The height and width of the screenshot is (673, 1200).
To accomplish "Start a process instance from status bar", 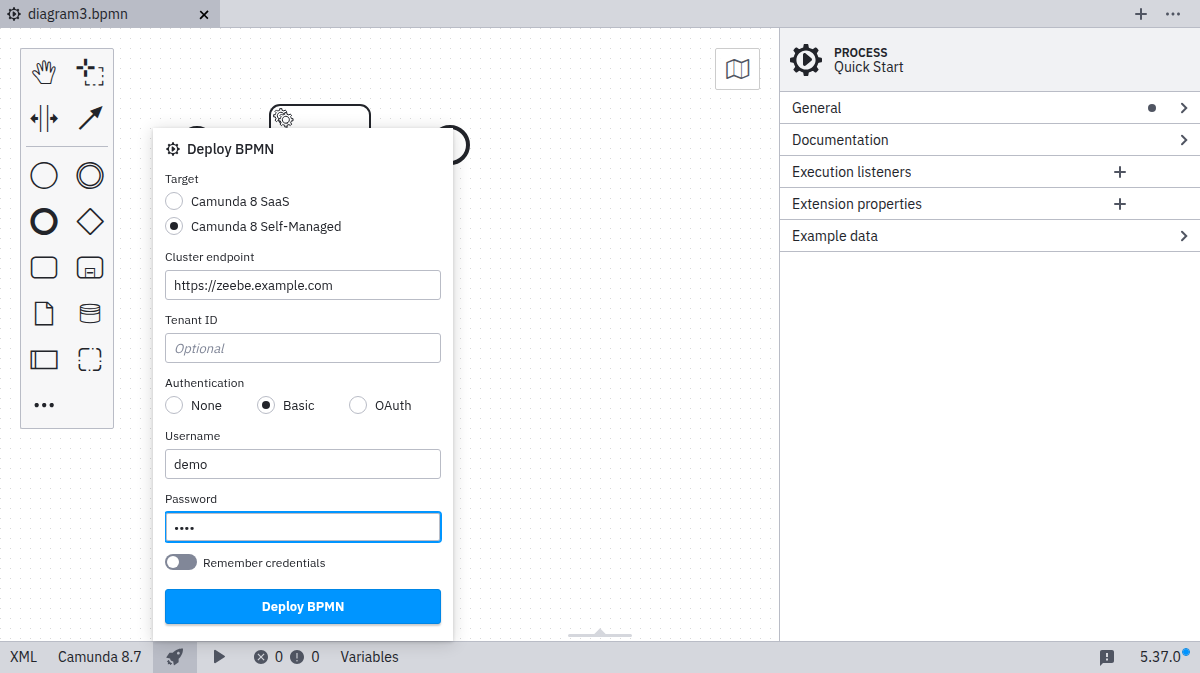I will point(219,657).
